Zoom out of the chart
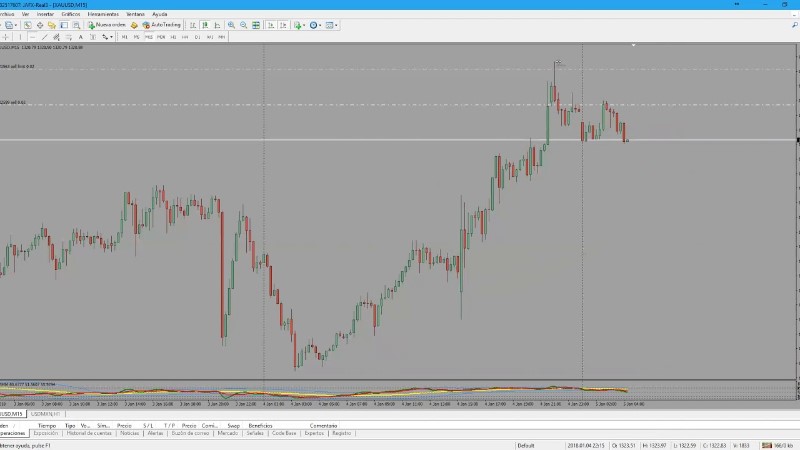800x450 pixels. 243,25
